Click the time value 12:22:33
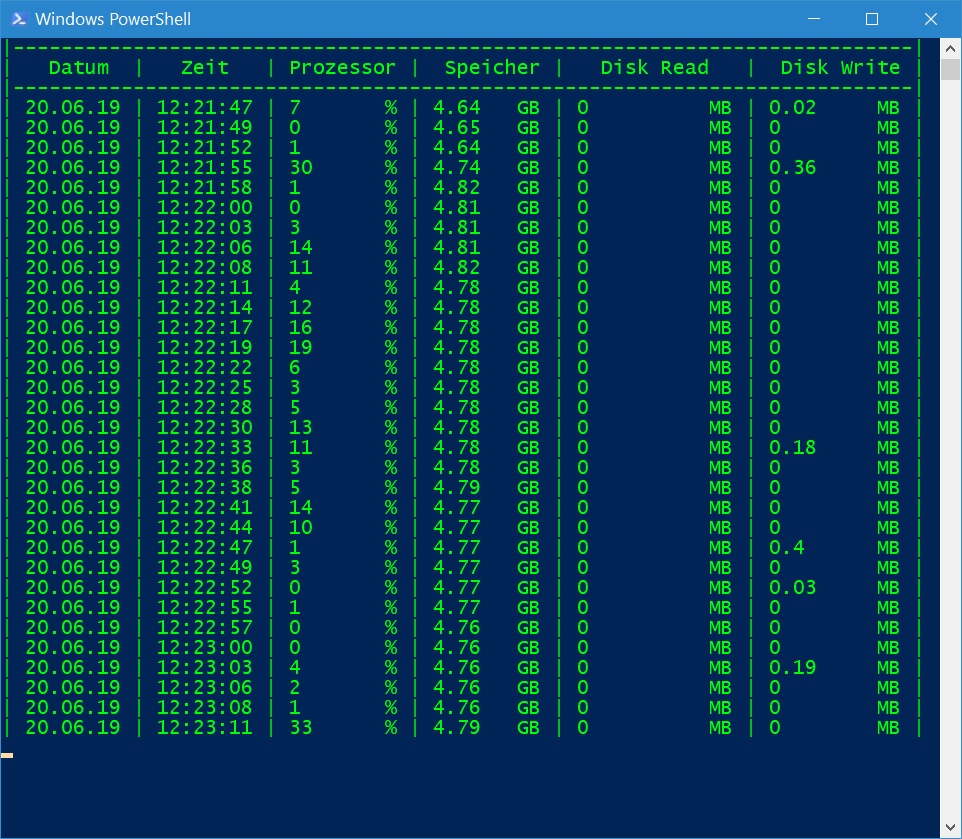962x839 pixels. 204,447
